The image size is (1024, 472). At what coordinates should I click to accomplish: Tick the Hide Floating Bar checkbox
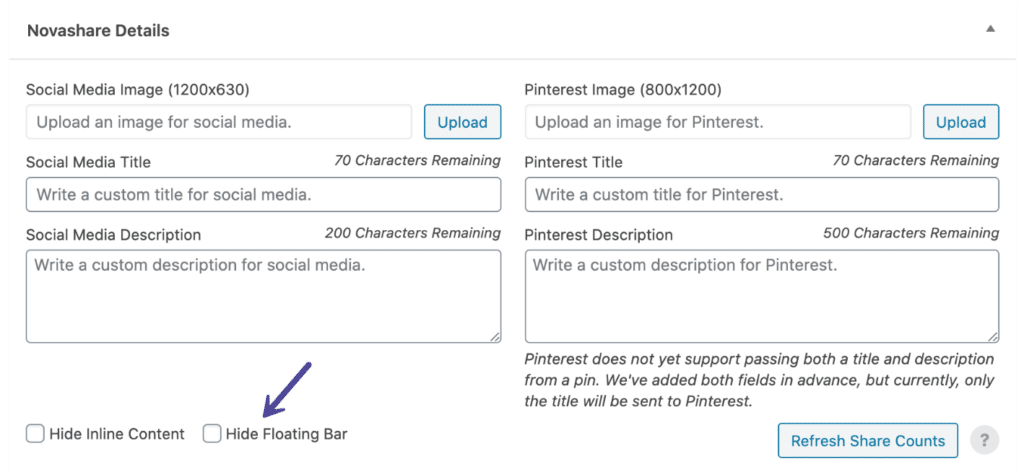coord(212,433)
